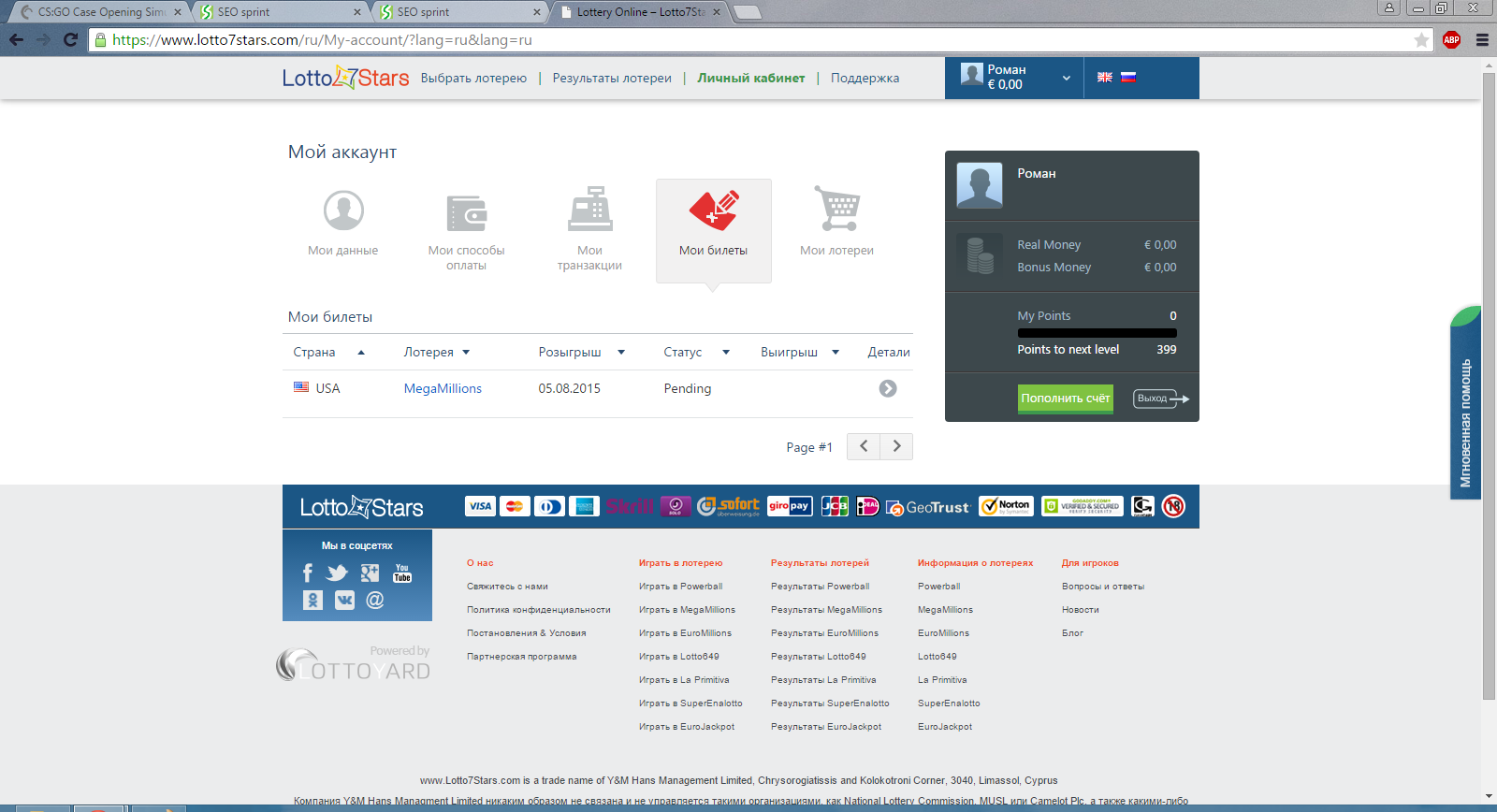
Task: Switch site language to English flag
Action: point(1105,77)
